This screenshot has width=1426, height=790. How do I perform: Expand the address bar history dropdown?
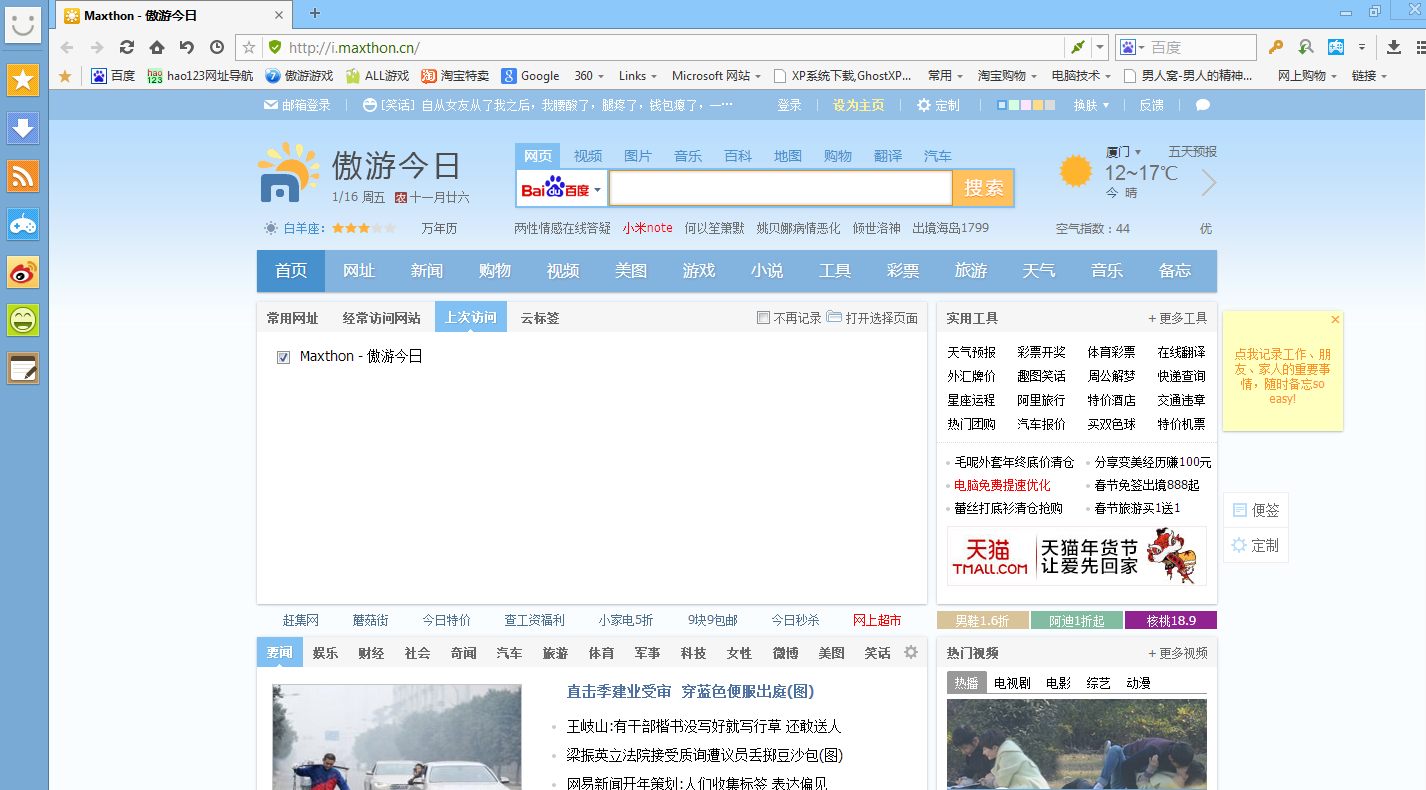point(1100,47)
